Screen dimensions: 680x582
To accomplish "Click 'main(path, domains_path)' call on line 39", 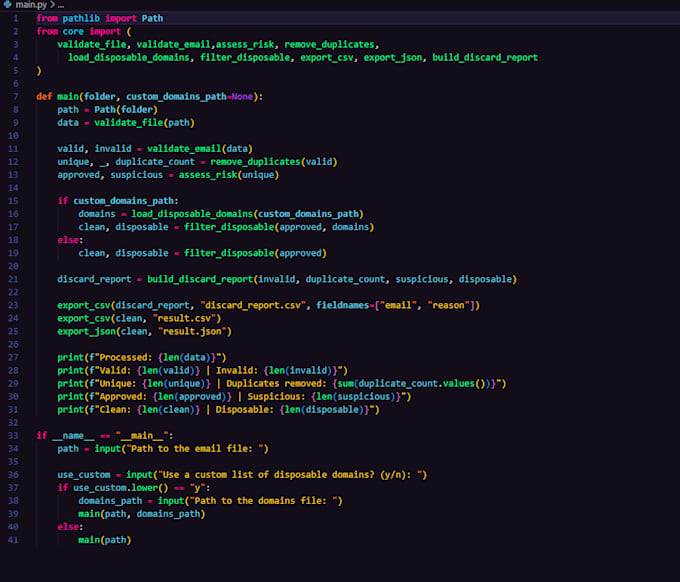I will point(141,514).
